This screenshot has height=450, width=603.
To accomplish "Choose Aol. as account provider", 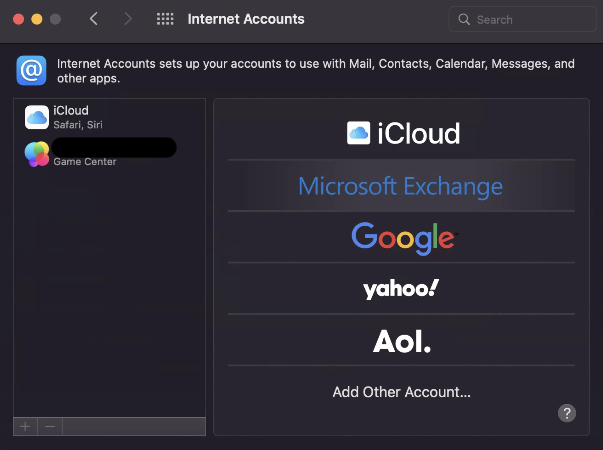I will pos(402,341).
